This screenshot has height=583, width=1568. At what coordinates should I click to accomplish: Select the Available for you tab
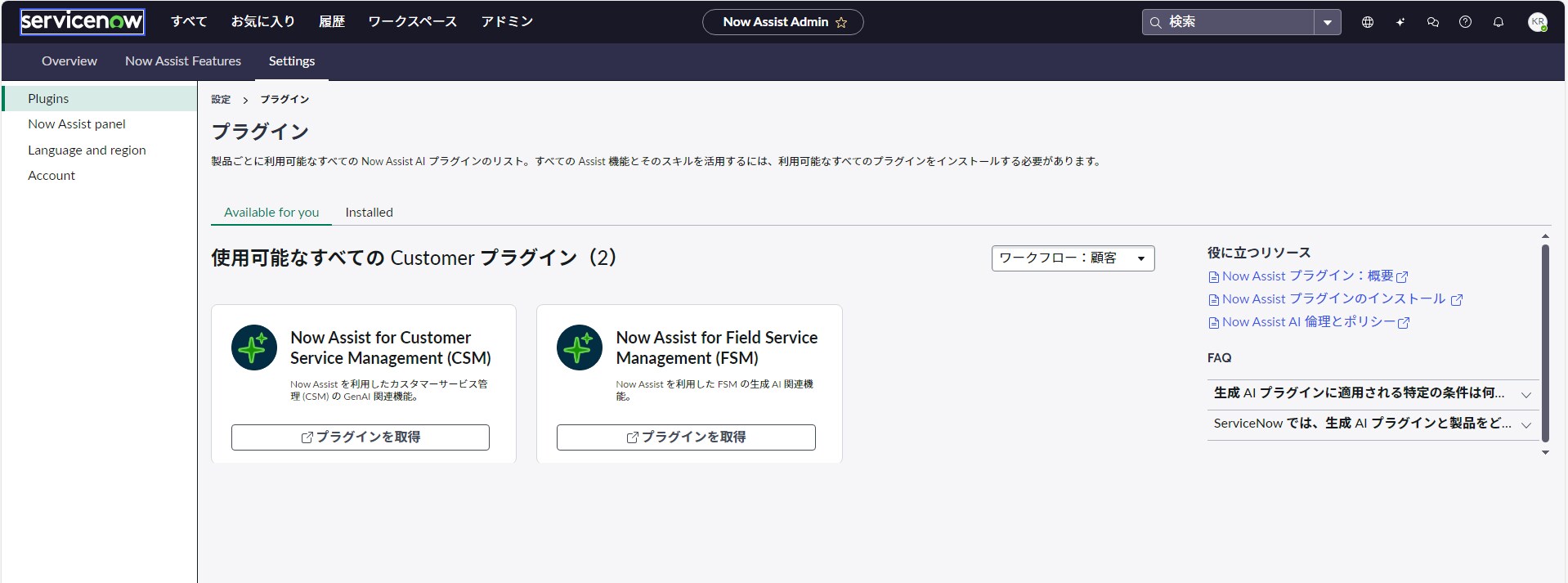[x=271, y=213]
